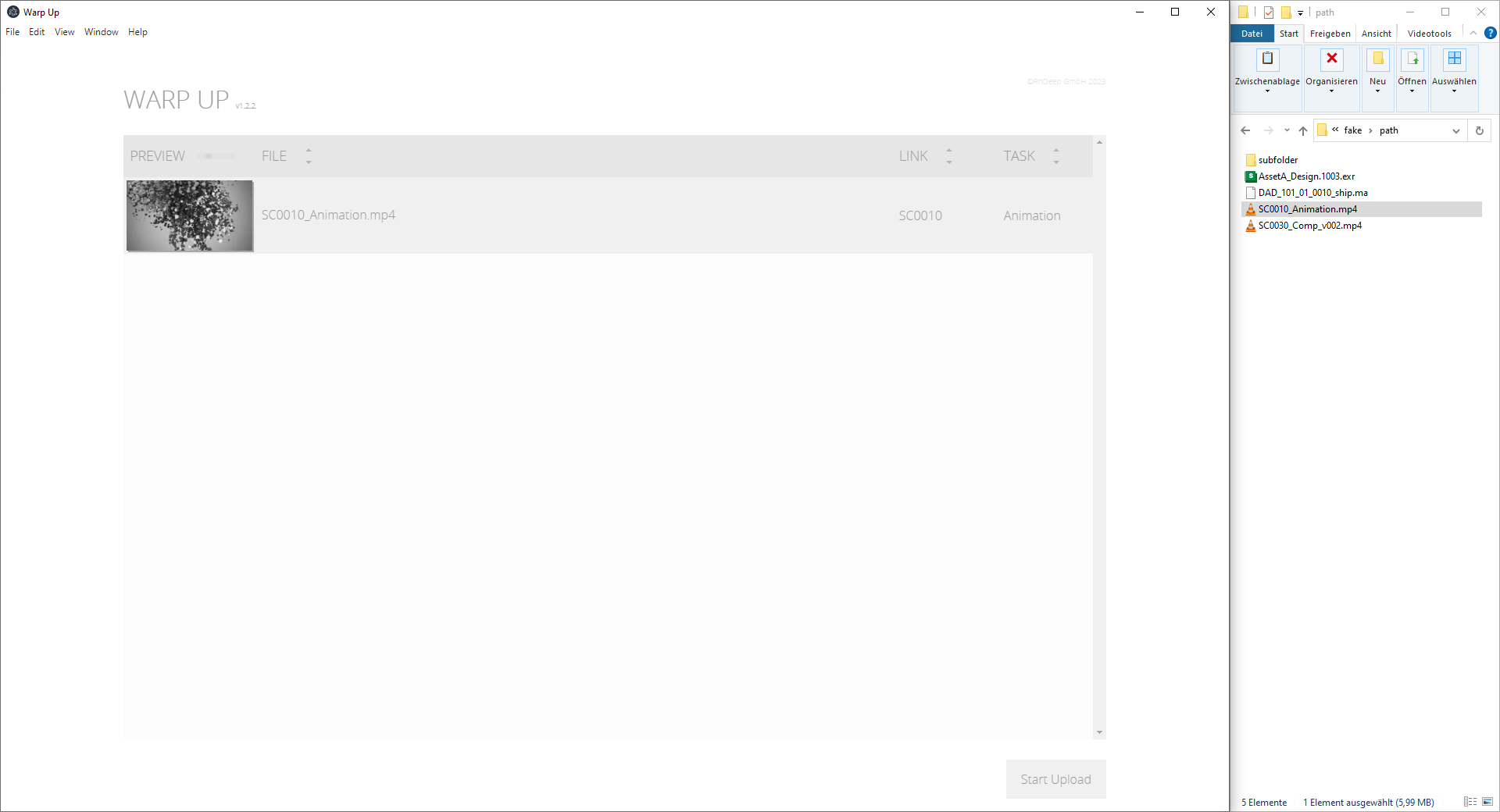Click the Öffnen file icon in ribbon

click(1412, 59)
